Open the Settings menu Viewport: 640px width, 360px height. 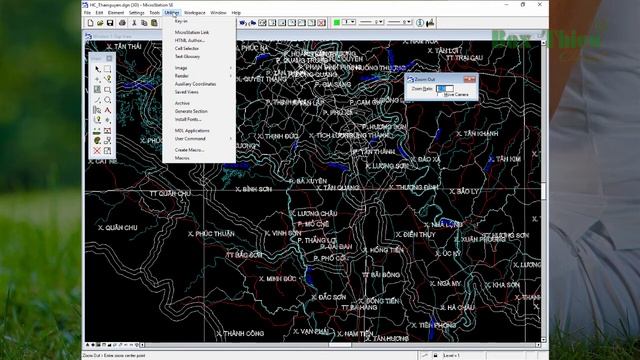point(136,13)
